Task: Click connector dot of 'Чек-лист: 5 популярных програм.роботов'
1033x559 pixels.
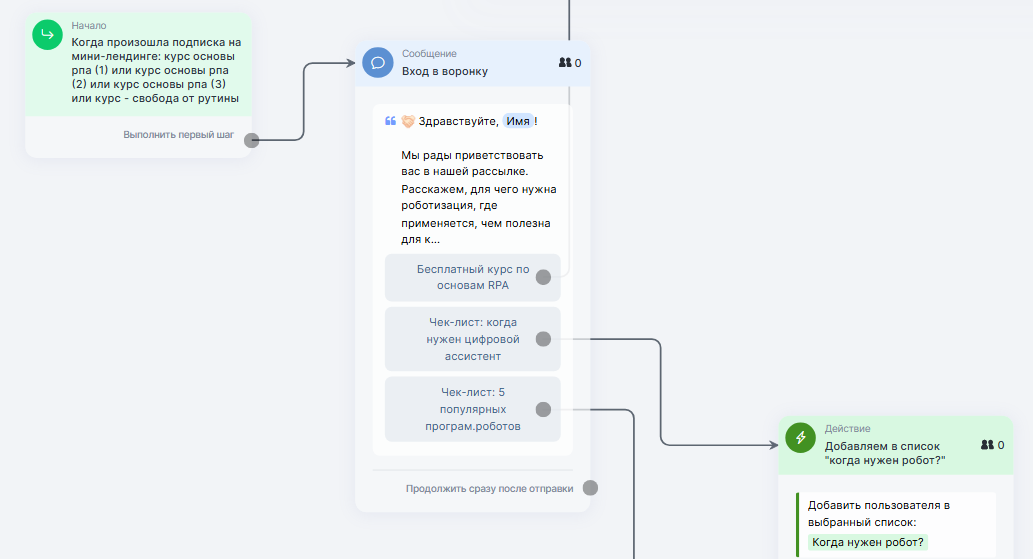Action: tap(543, 409)
